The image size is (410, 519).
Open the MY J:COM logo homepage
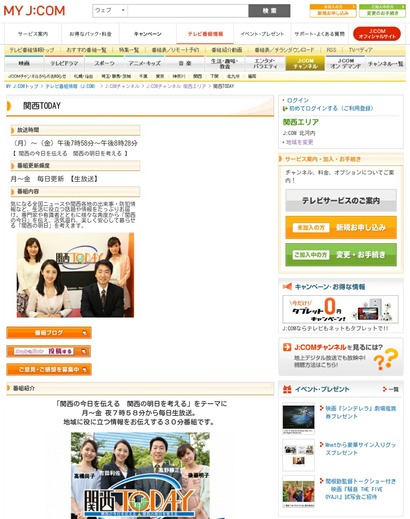pyautogui.click(x=34, y=11)
